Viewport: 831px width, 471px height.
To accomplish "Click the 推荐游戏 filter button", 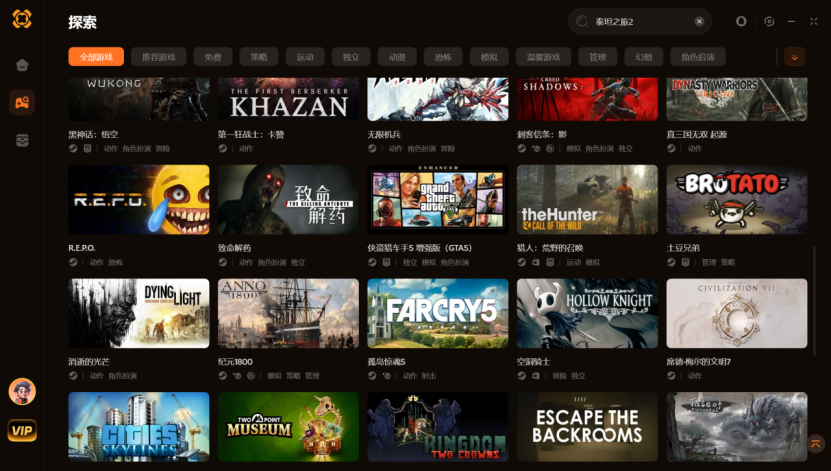I will point(158,57).
